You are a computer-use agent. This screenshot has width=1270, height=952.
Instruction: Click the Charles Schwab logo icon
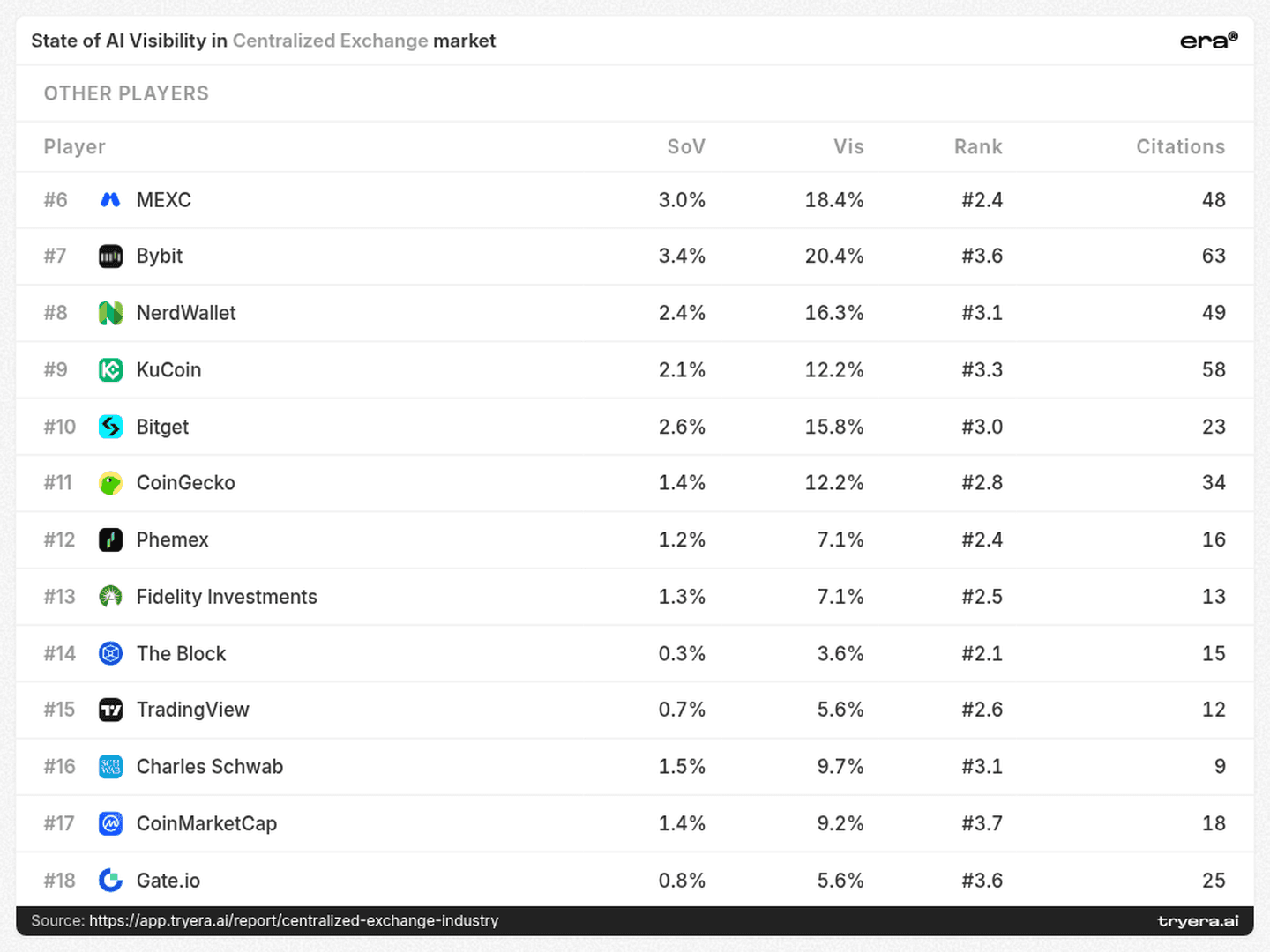pyautogui.click(x=110, y=767)
